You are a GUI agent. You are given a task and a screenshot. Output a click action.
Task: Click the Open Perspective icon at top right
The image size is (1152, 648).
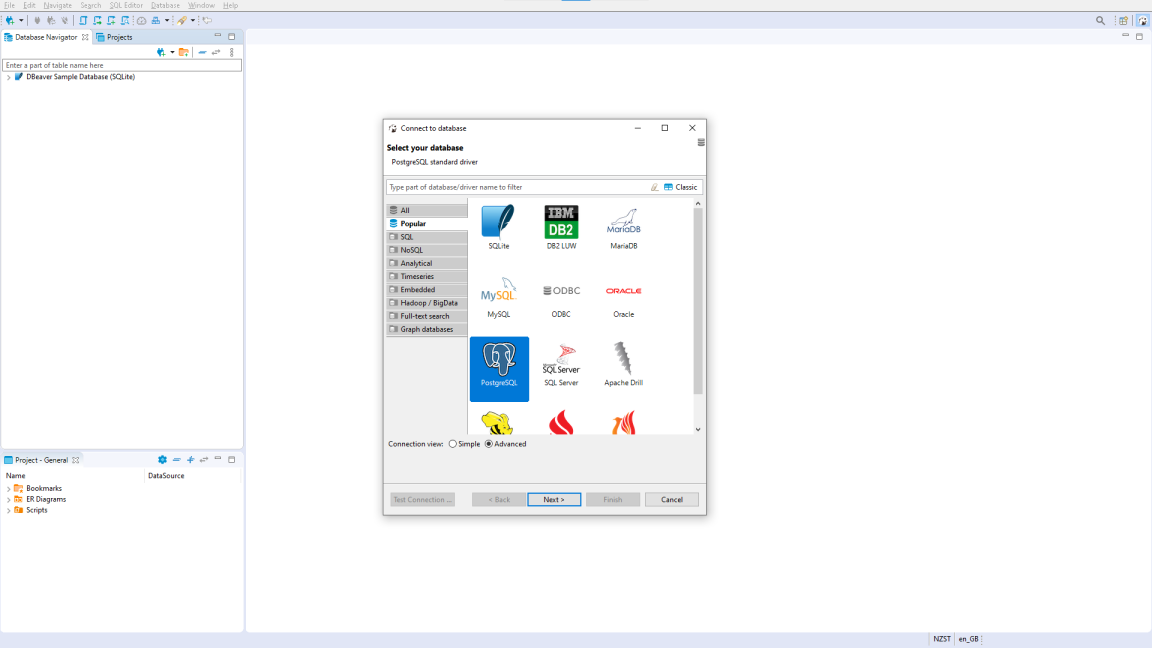[x=1123, y=21]
